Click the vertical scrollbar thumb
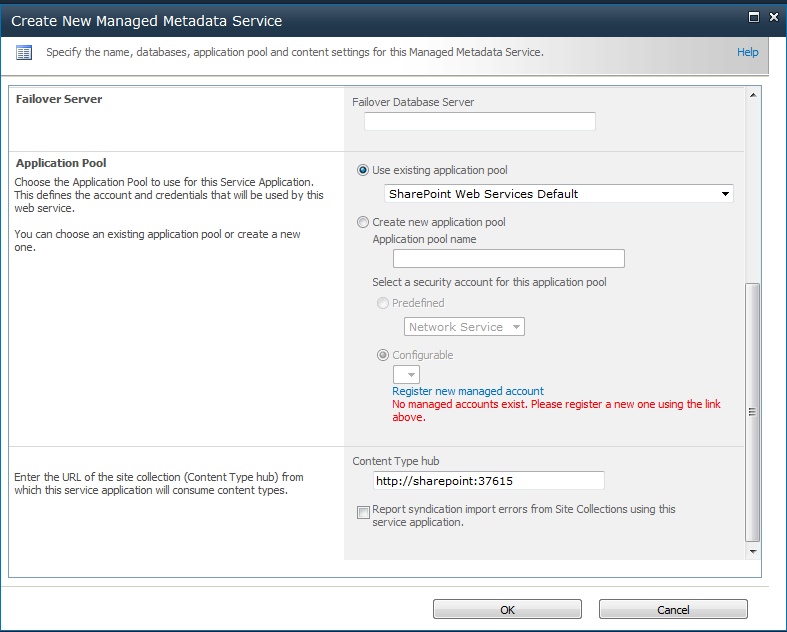Screen dimensions: 787x632 [752, 413]
